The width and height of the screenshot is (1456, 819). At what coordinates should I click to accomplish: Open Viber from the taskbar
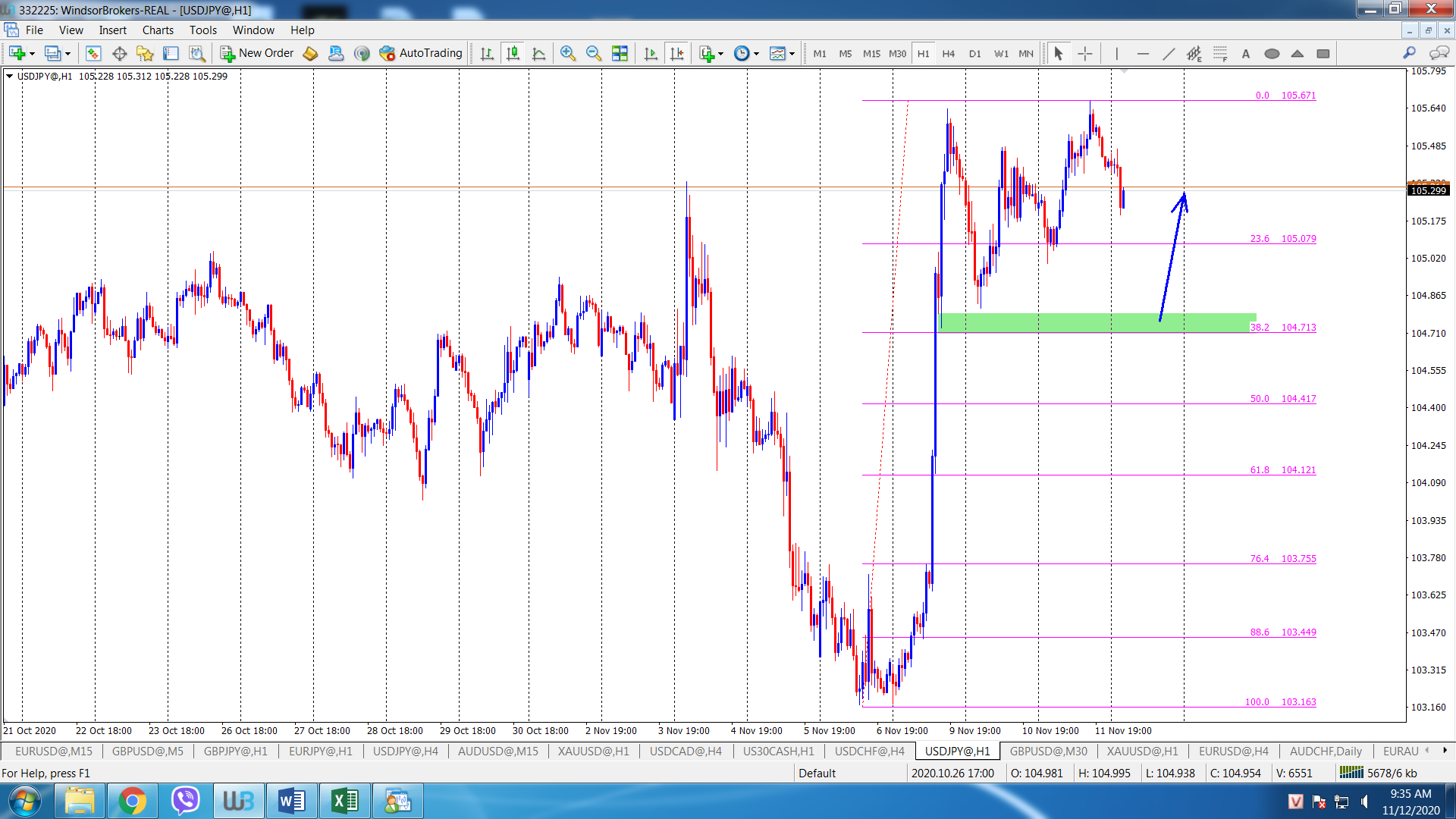tap(185, 801)
